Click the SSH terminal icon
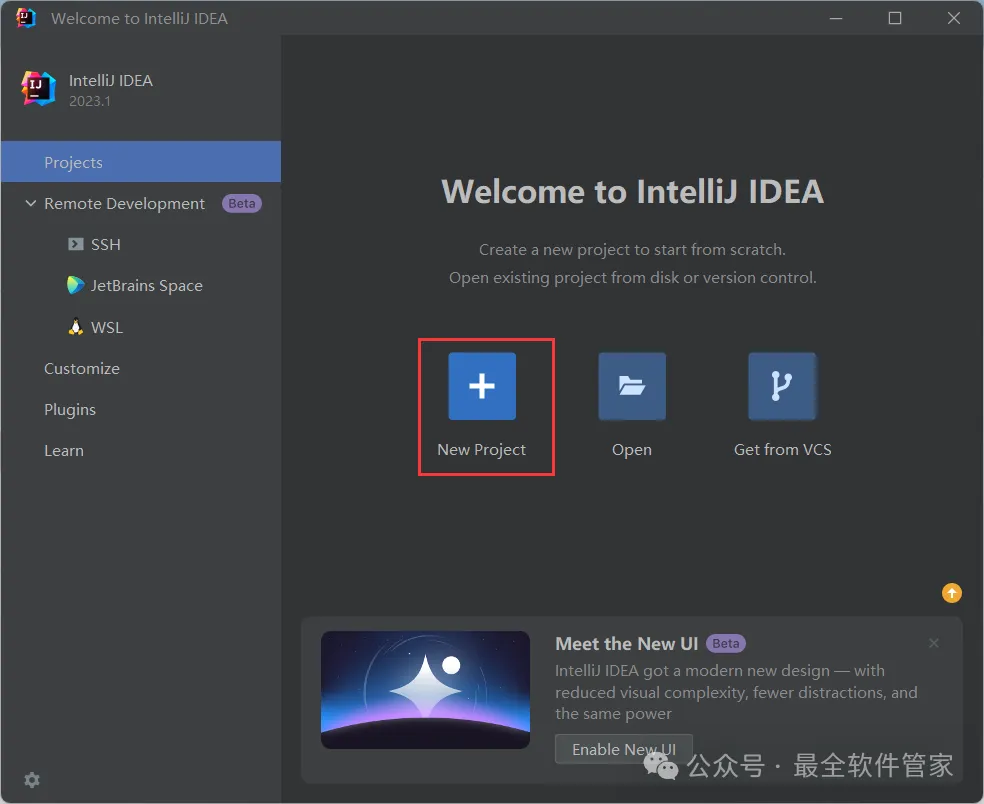 click(x=76, y=244)
